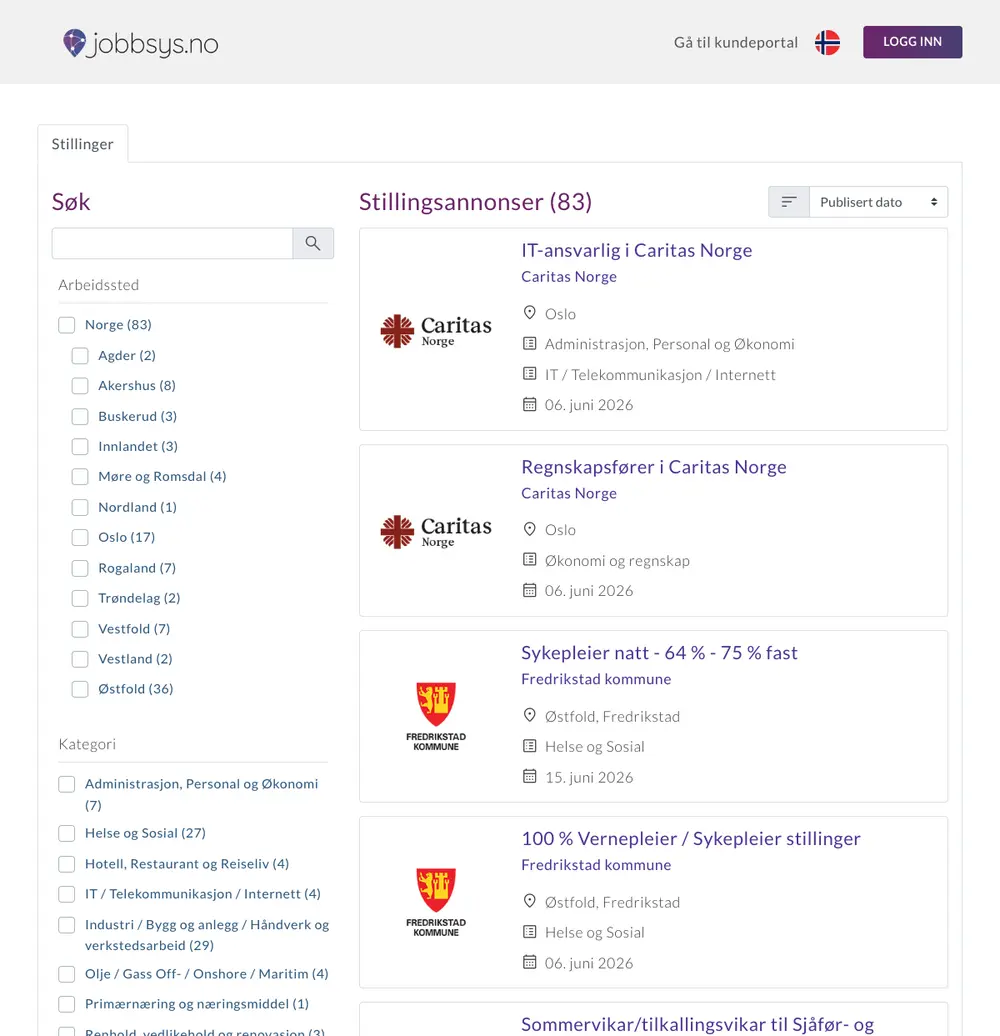Screen dimensions: 1000x1036
Task: Tick the Trøndelag (2) checkbox
Action: pos(80,598)
